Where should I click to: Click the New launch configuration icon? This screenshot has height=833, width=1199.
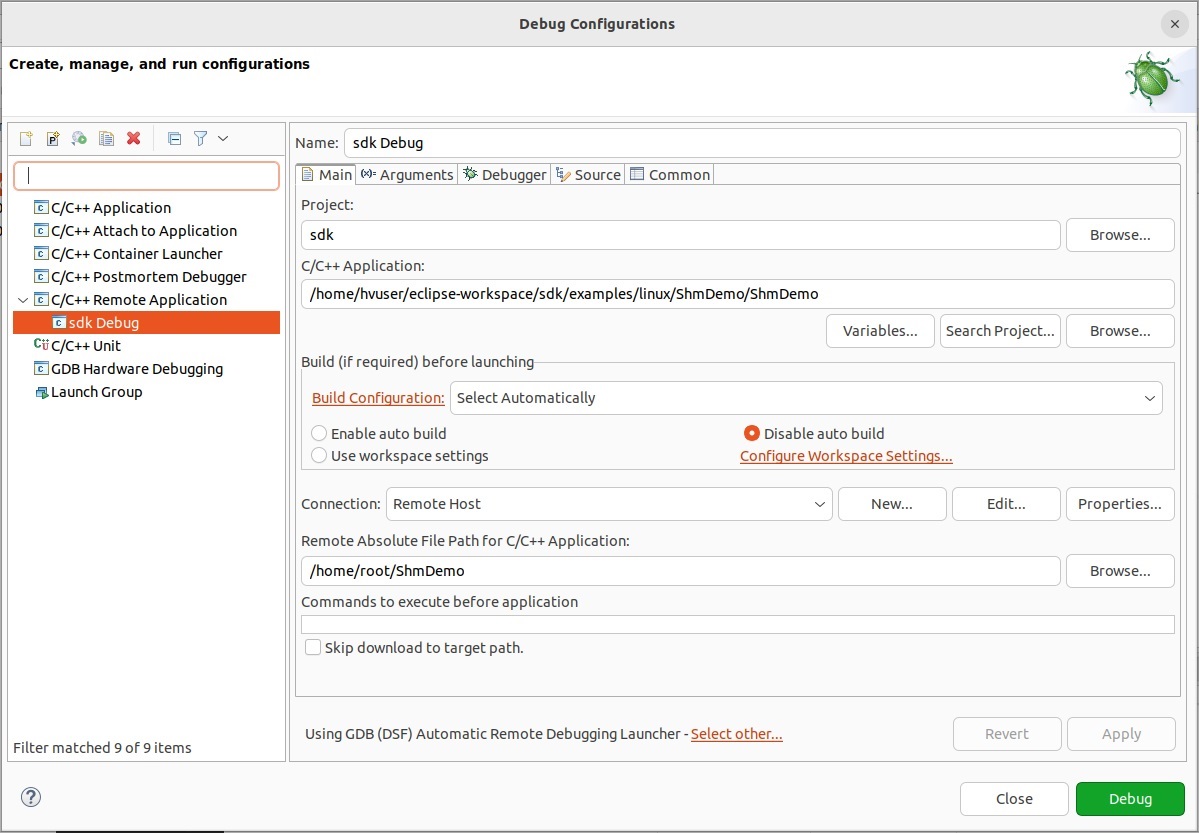coord(27,139)
